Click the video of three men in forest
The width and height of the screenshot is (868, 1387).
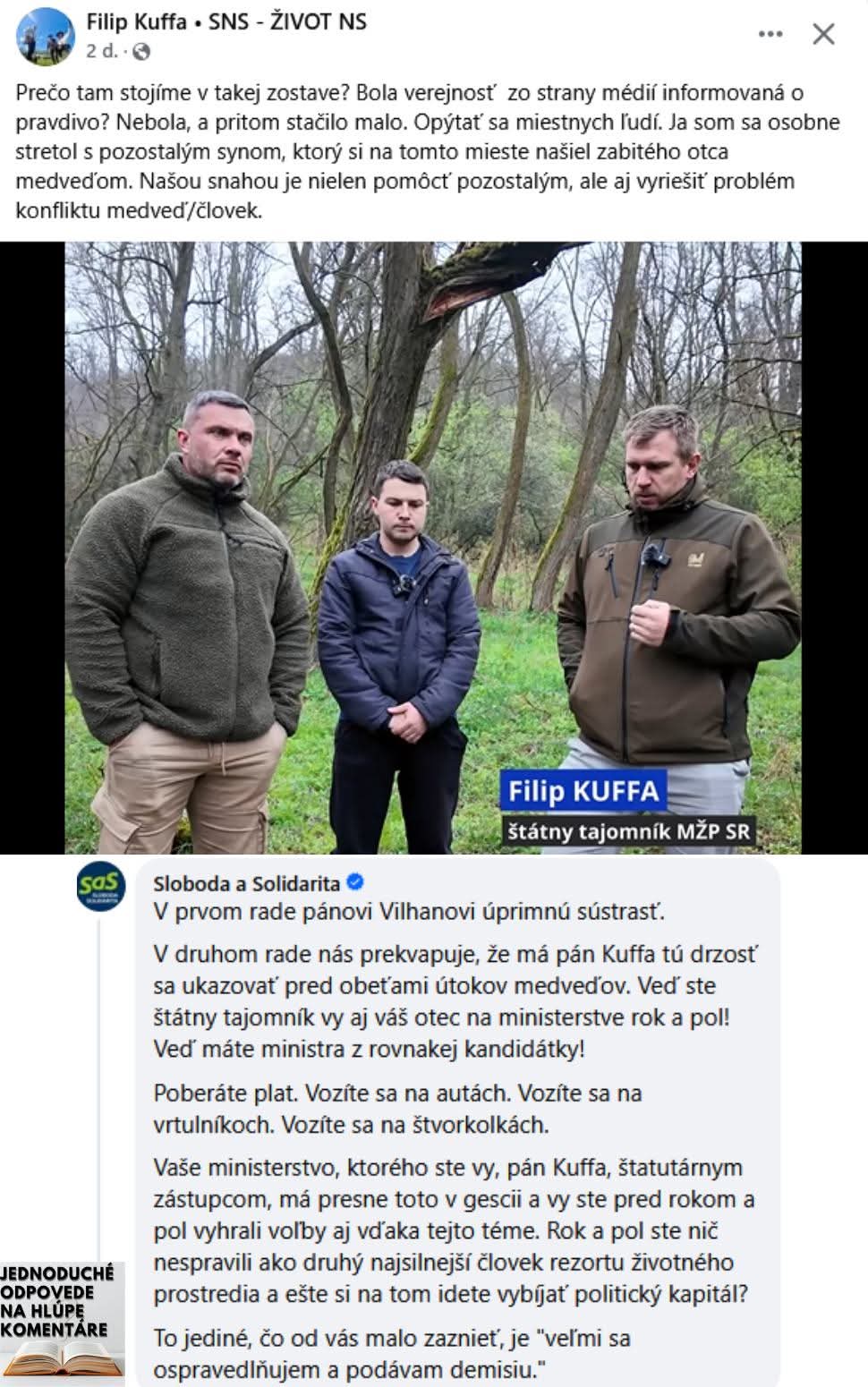(433, 548)
